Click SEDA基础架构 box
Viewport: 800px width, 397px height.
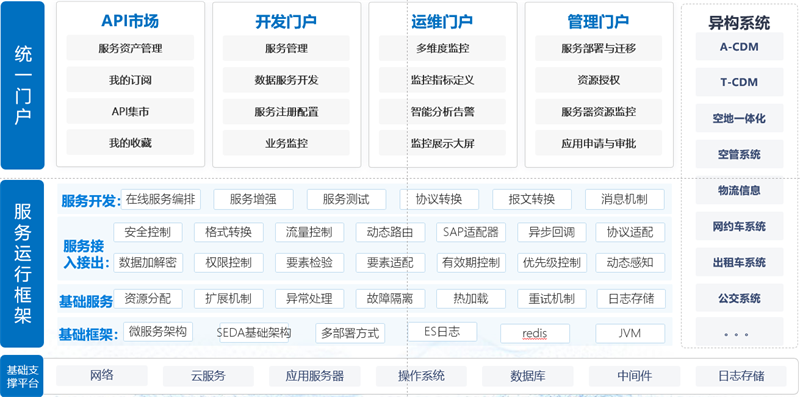[x=254, y=333]
